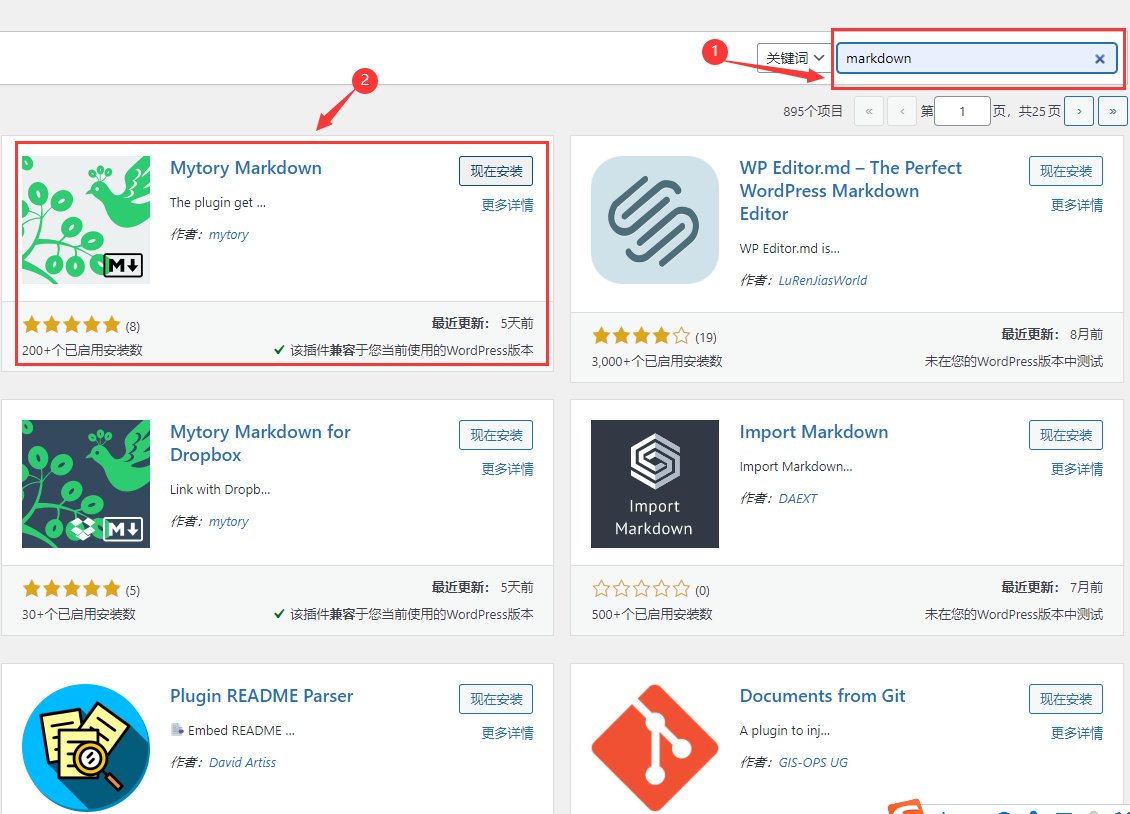Install the Documents from Git plugin
Image resolution: width=1130 pixels, height=814 pixels.
pos(1066,699)
